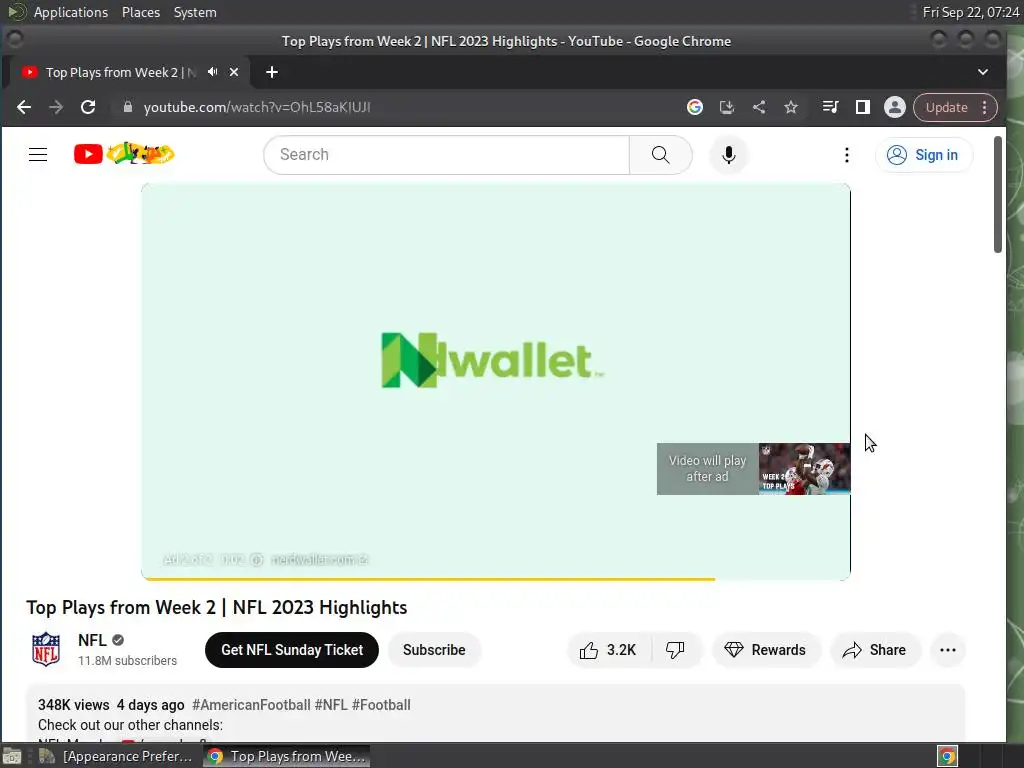
Task: Click the Google icon in address bar
Action: click(x=695, y=107)
